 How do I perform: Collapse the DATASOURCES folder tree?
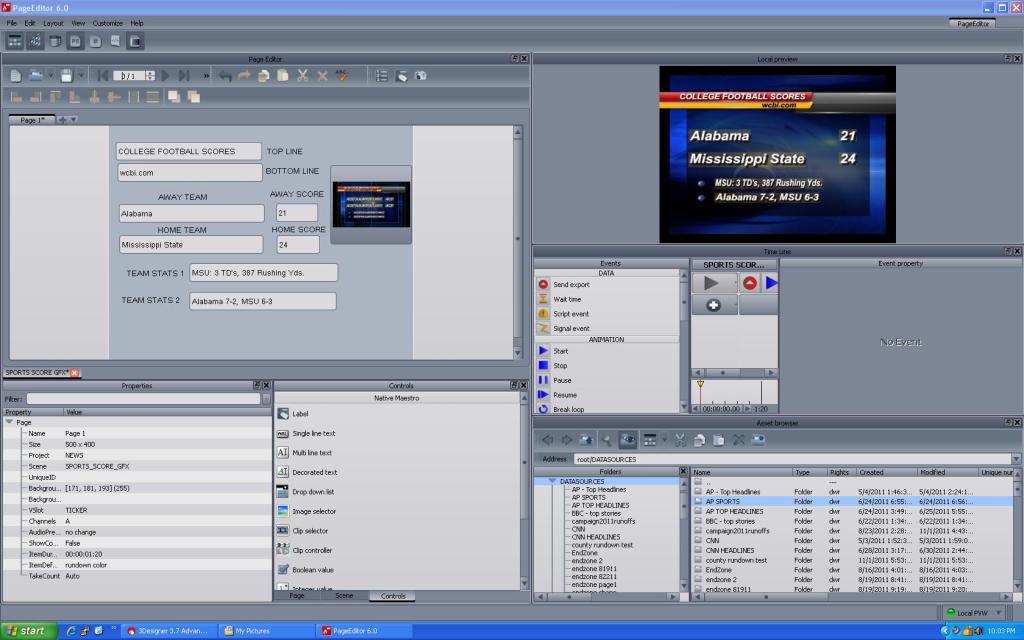551,481
